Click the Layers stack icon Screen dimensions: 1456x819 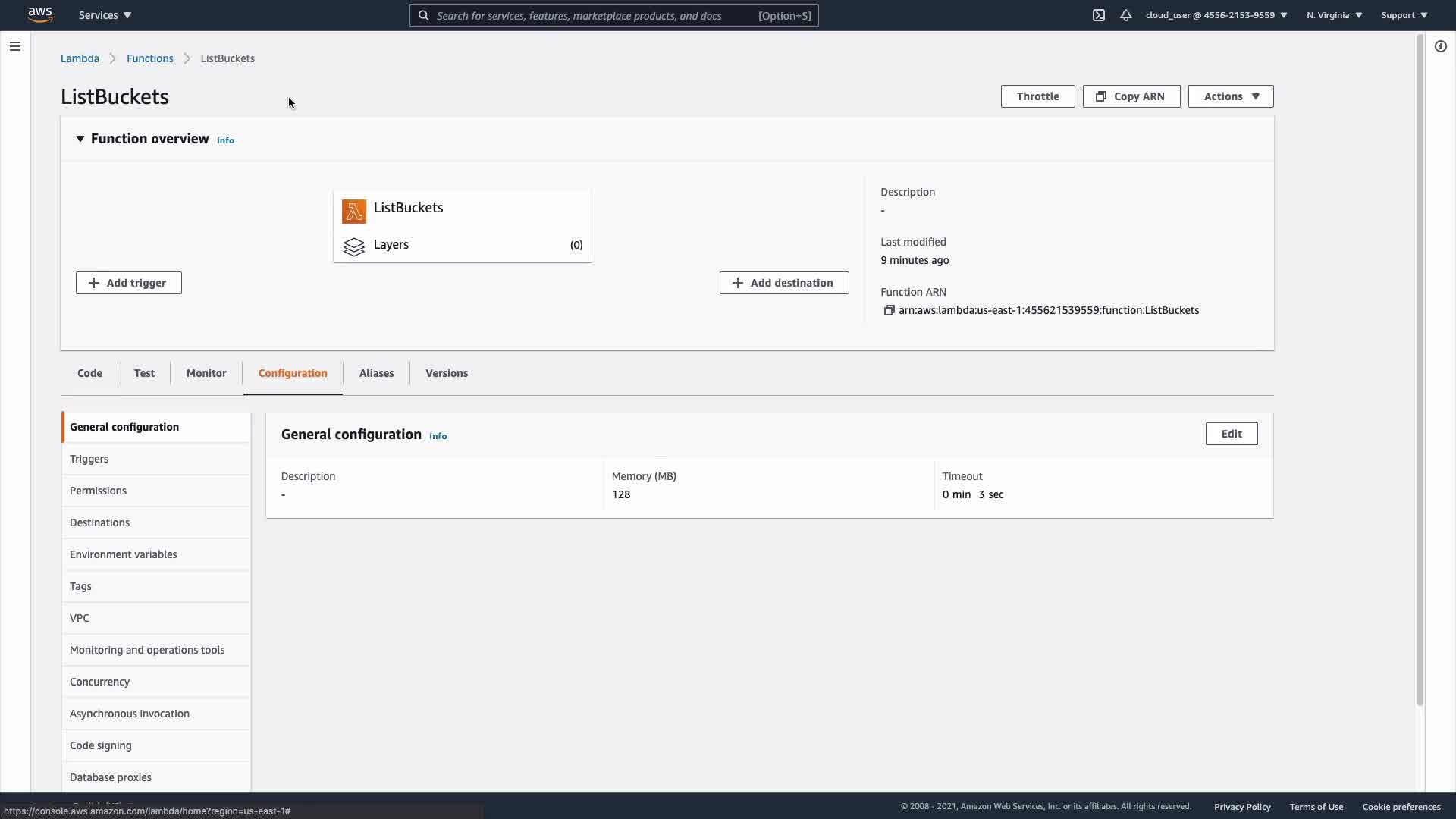pos(353,247)
